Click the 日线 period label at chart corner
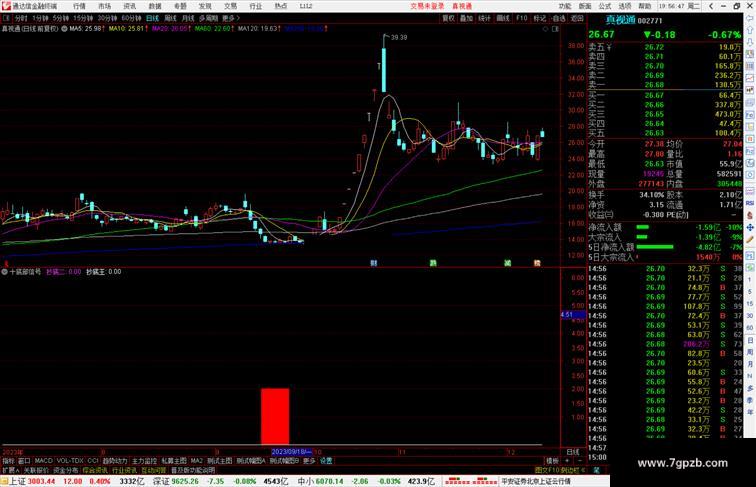 (x=573, y=452)
